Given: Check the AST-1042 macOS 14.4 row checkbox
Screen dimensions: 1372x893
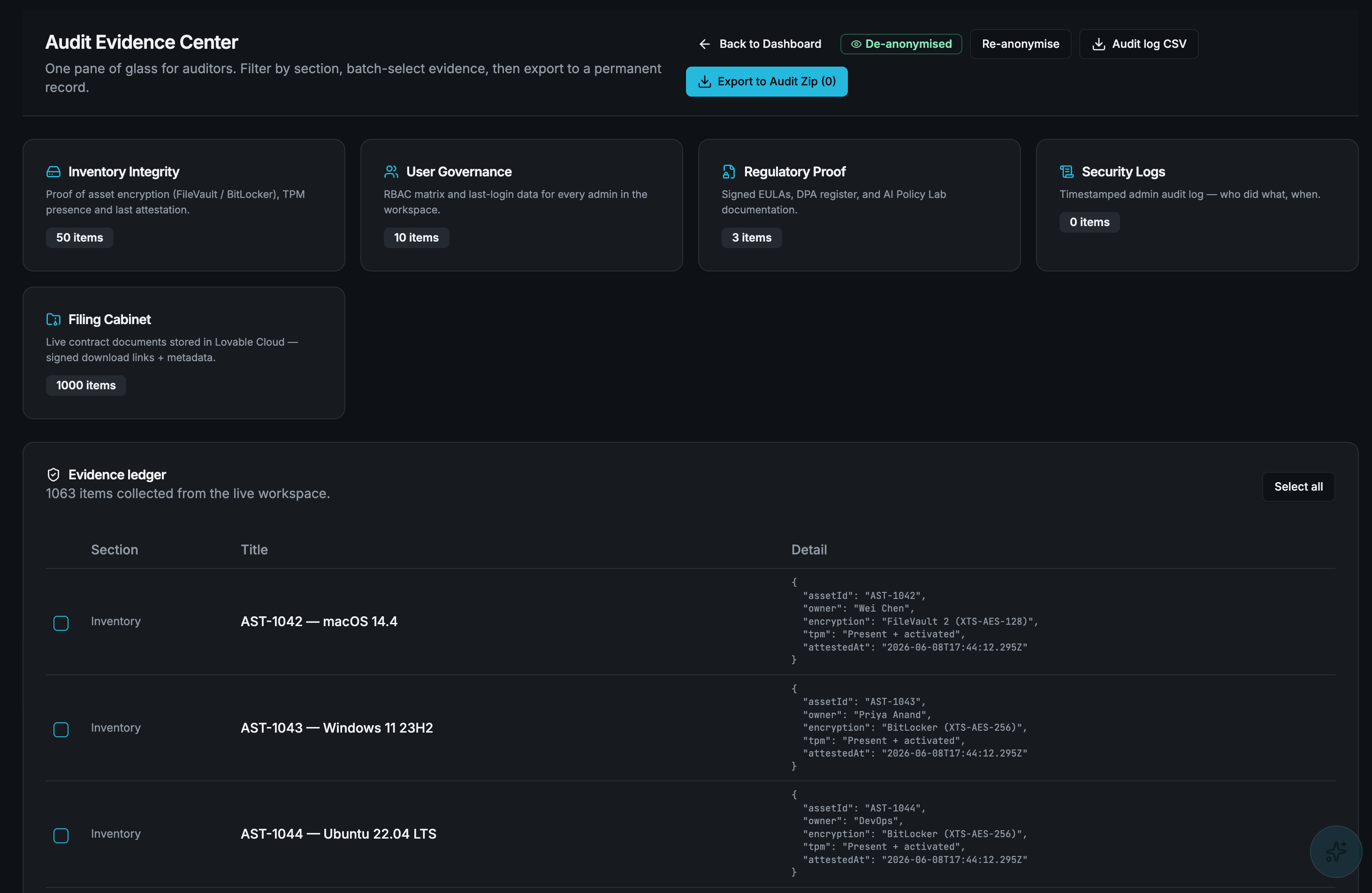Looking at the screenshot, I should click(x=61, y=623).
